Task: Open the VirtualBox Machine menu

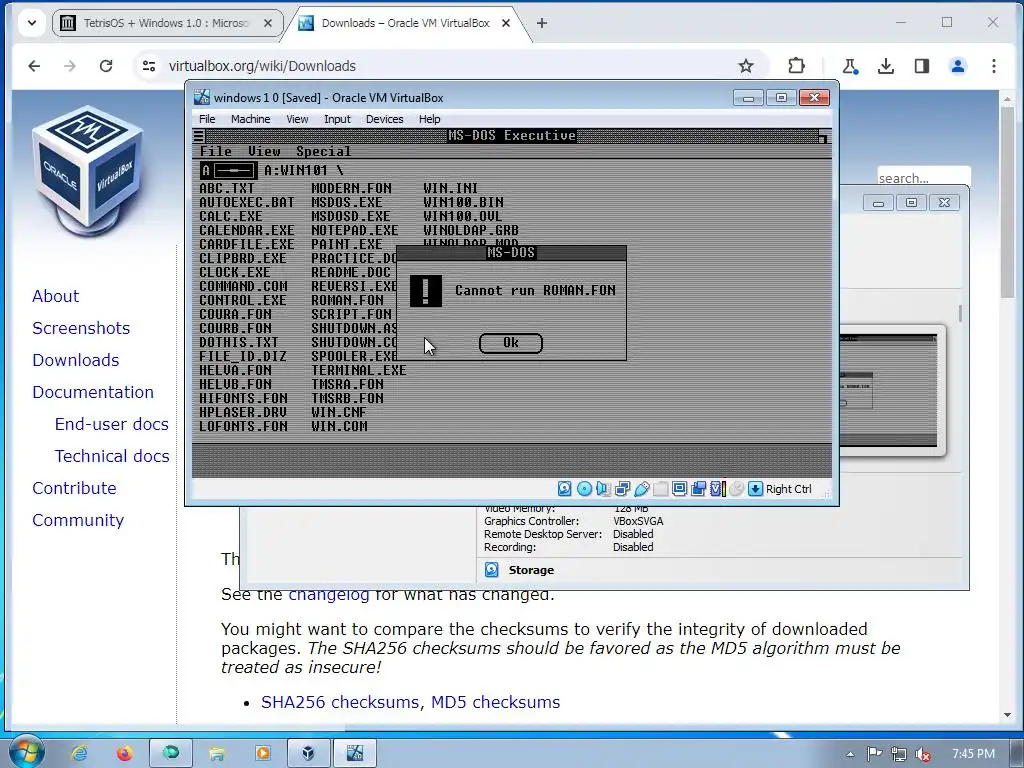Action: click(250, 119)
